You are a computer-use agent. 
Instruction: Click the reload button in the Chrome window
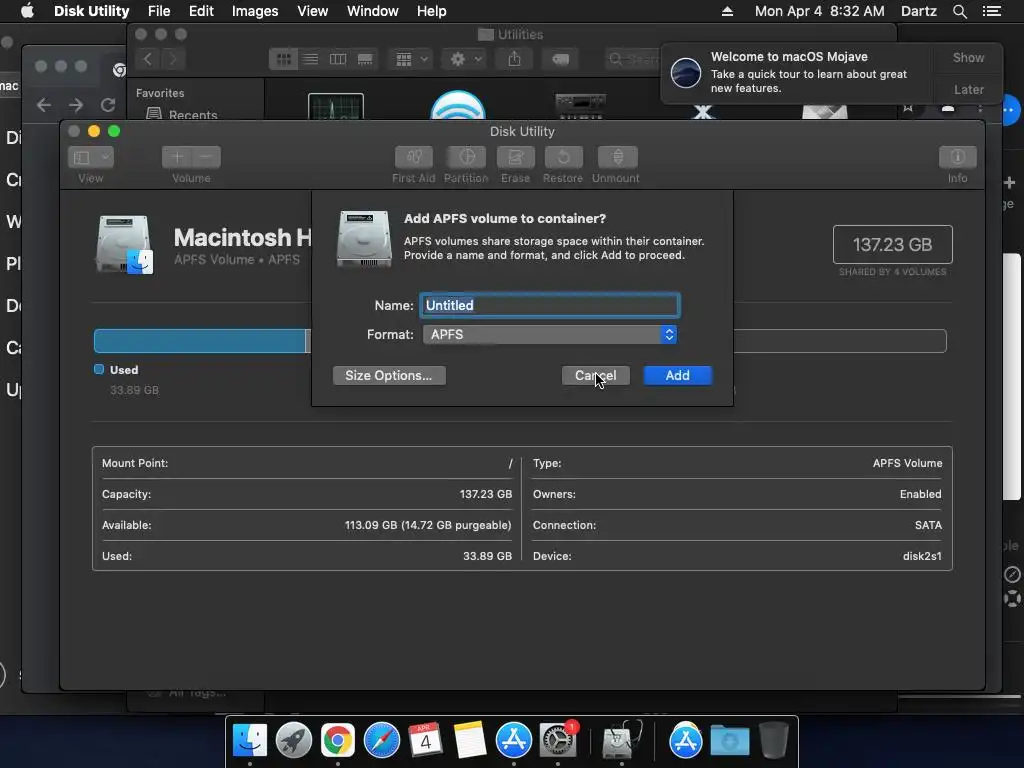108,105
